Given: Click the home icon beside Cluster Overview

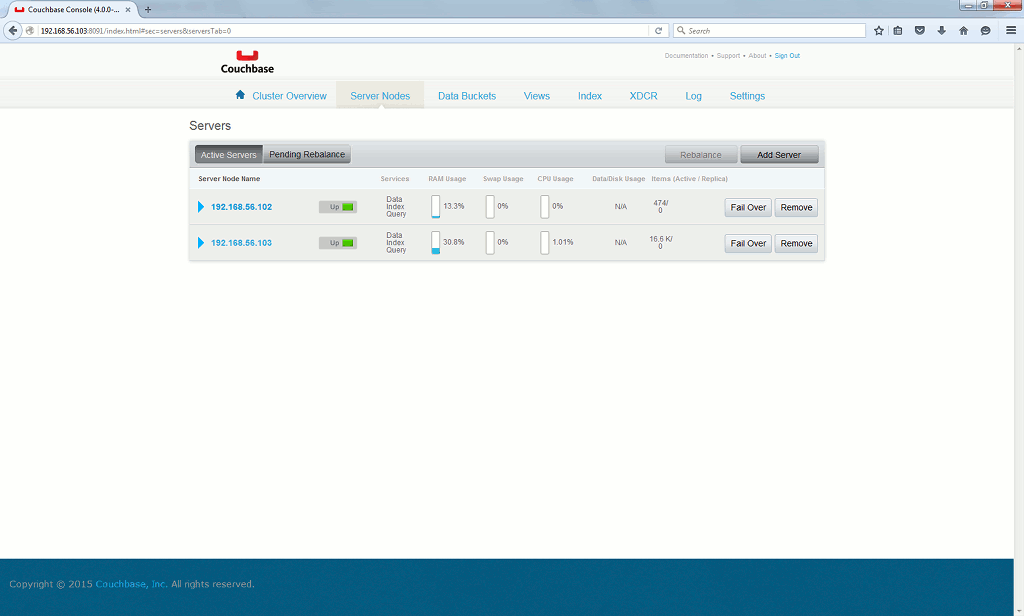Looking at the screenshot, I should click(x=240, y=95).
